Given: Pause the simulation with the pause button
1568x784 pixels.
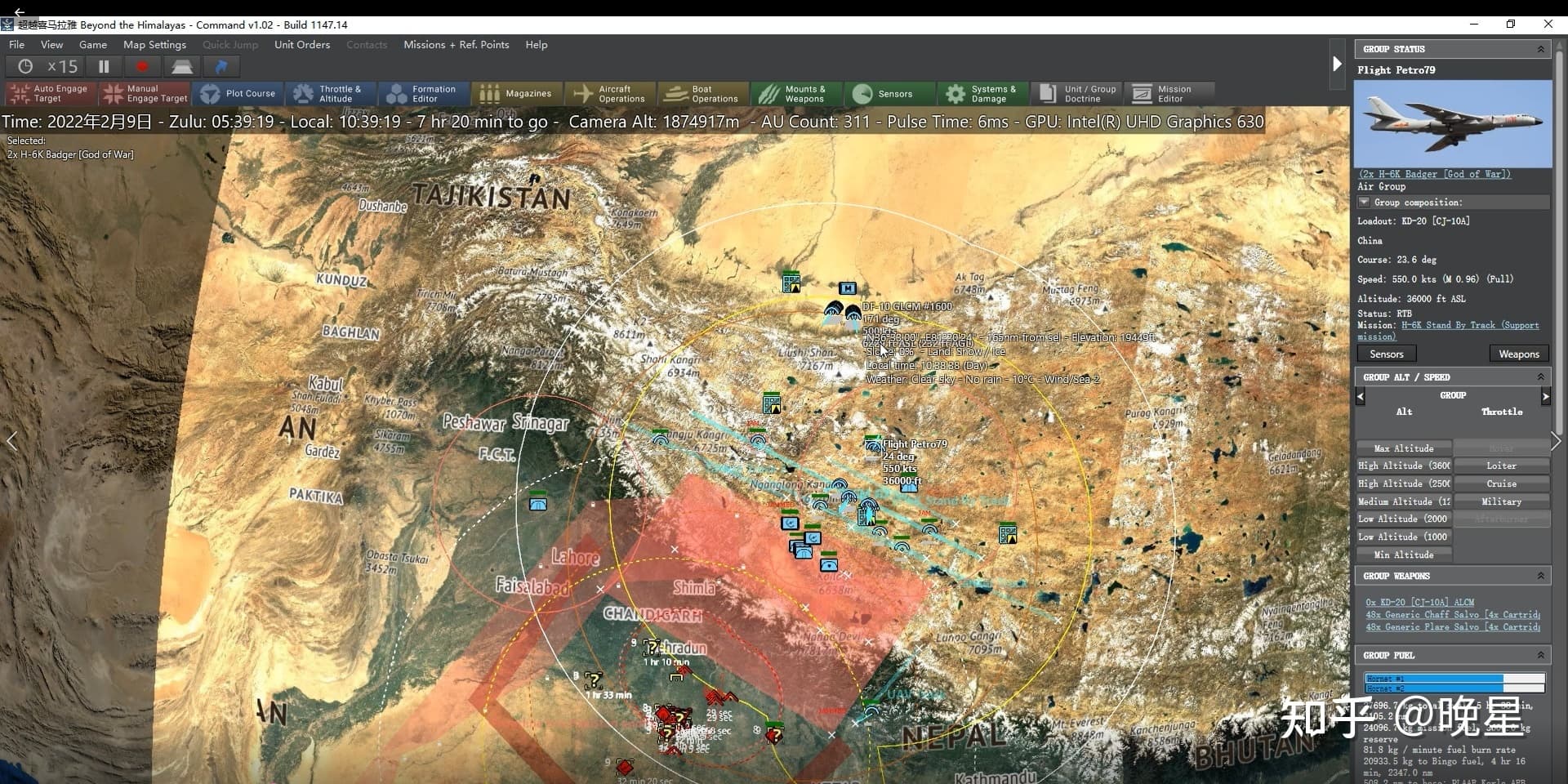Looking at the screenshot, I should 104,67.
